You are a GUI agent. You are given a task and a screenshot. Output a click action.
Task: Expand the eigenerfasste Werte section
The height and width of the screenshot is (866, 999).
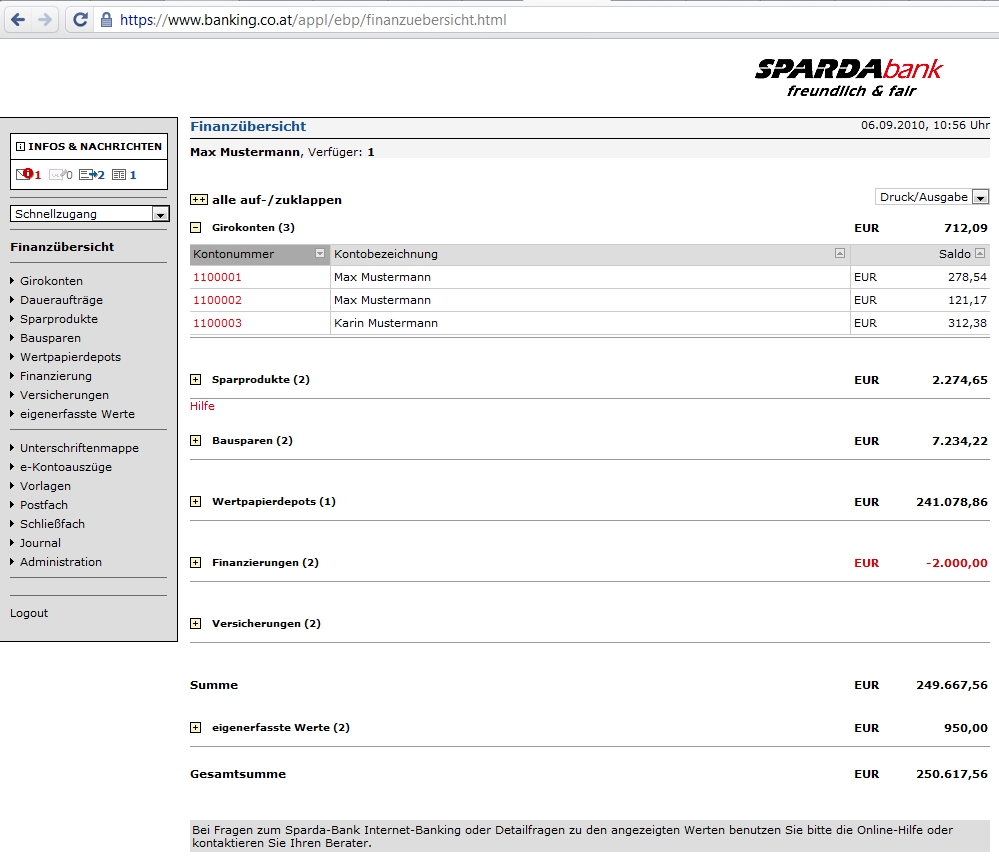[x=196, y=728]
